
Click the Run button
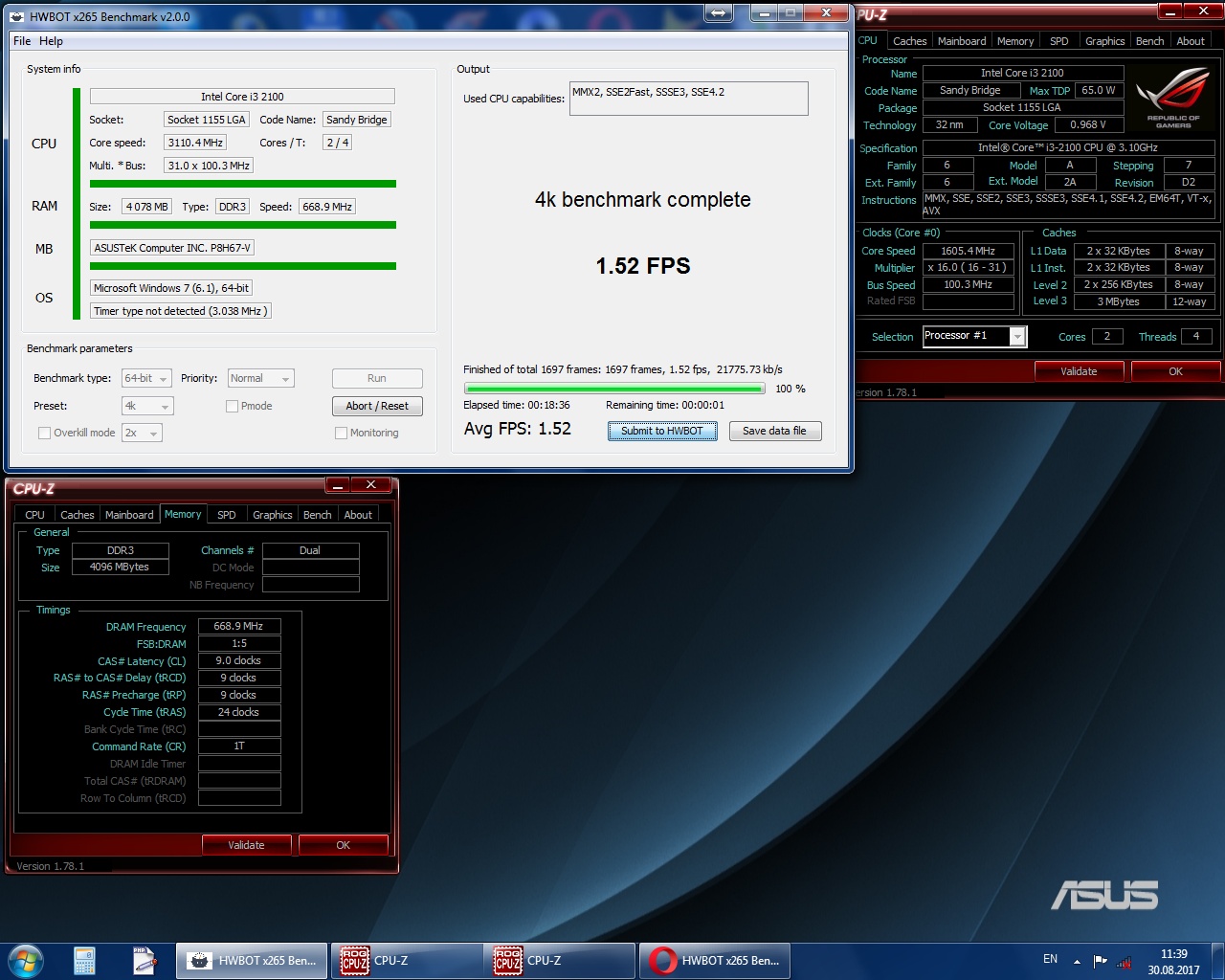377,378
